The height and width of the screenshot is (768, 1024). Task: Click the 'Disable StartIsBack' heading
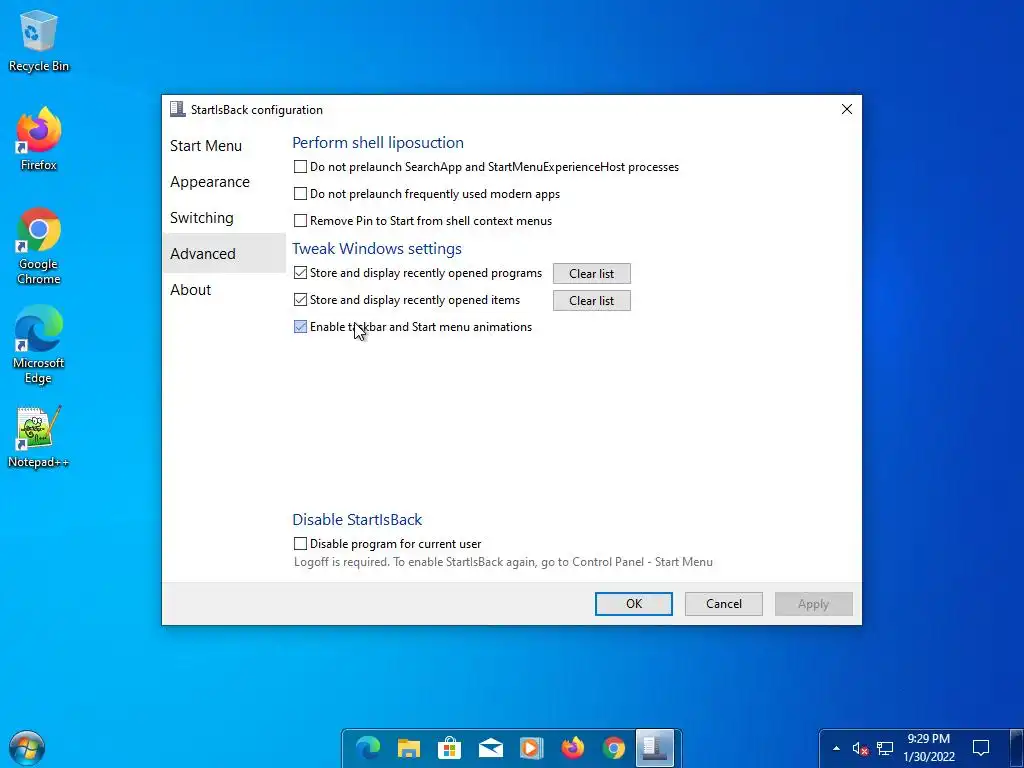click(x=357, y=520)
